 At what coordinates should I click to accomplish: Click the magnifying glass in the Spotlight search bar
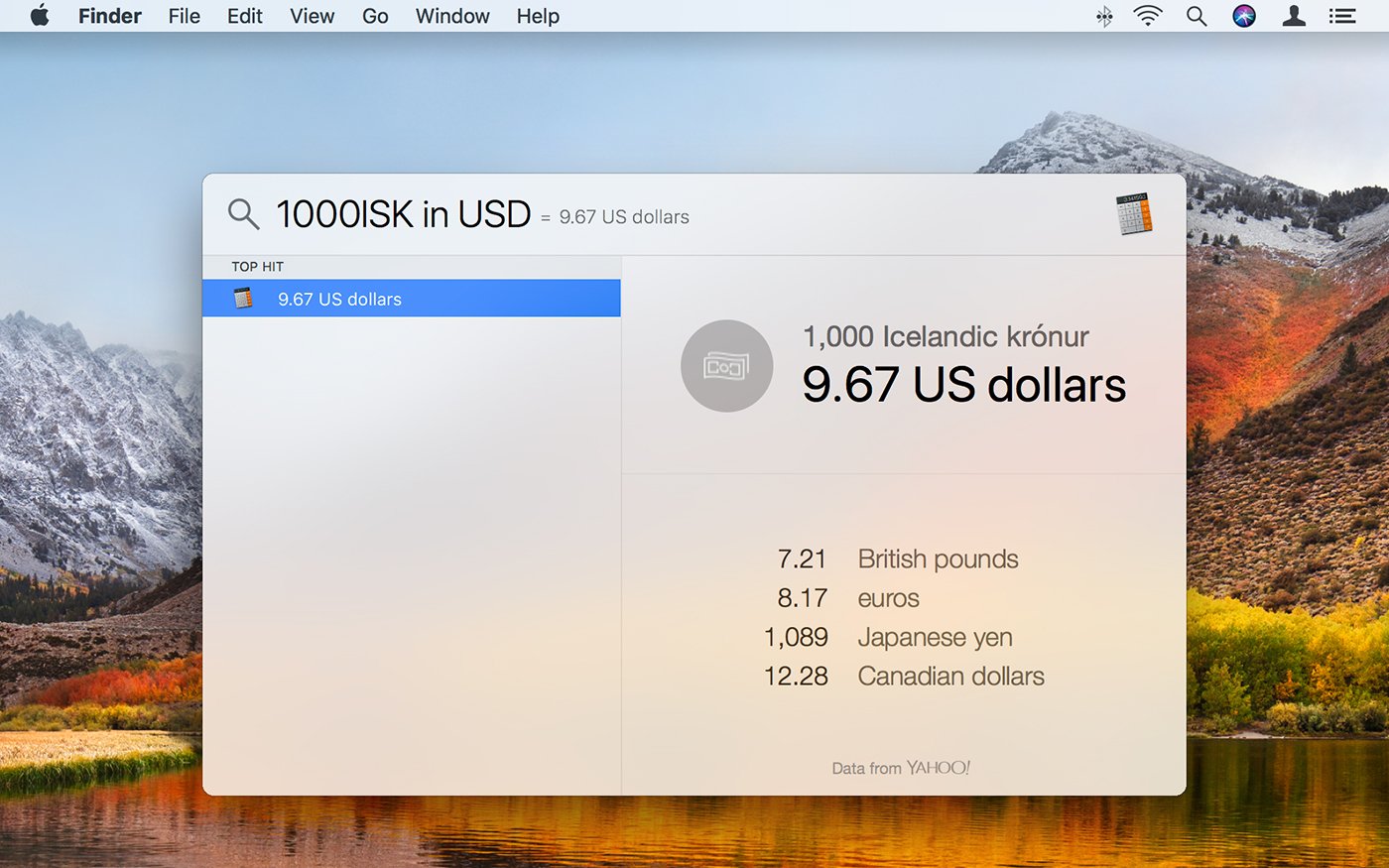pyautogui.click(x=242, y=213)
